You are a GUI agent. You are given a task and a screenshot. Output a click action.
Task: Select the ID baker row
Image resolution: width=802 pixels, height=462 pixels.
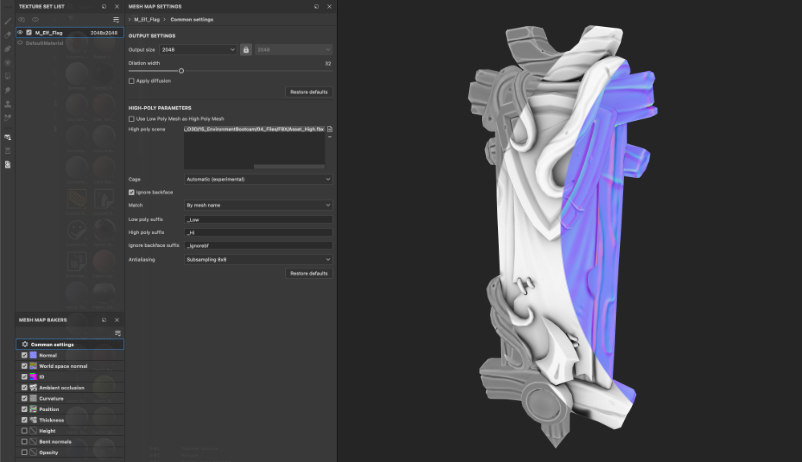coord(70,377)
